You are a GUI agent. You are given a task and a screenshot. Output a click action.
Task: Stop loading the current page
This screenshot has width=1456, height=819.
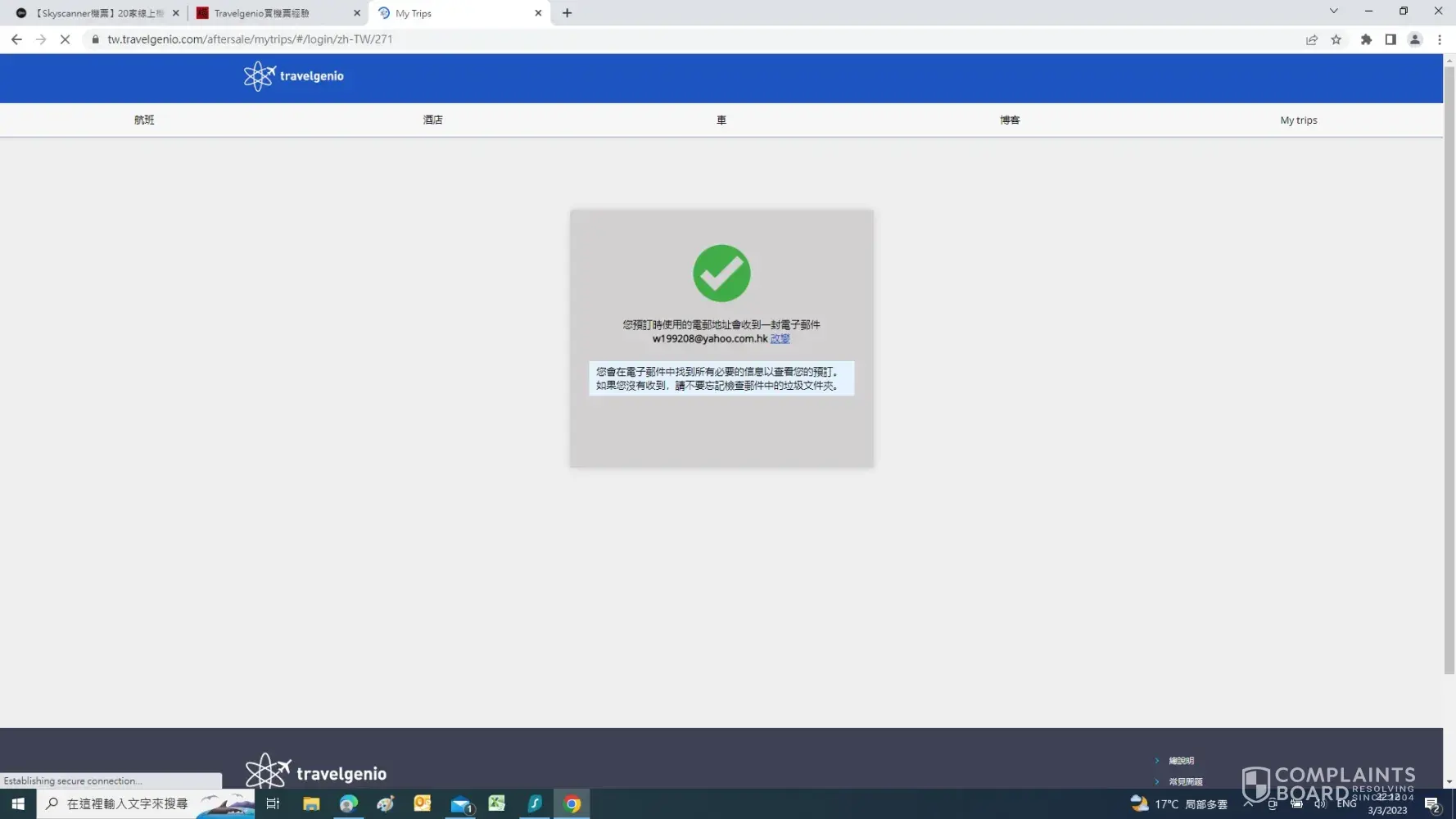tap(66, 39)
